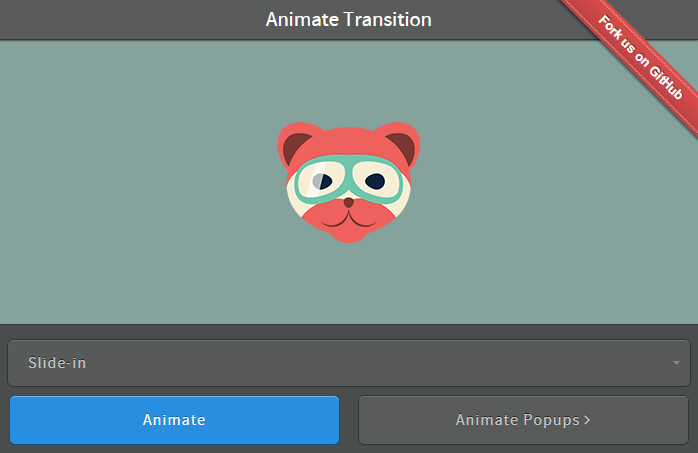Click the blue Animate button
698x453 pixels.
[x=174, y=420]
